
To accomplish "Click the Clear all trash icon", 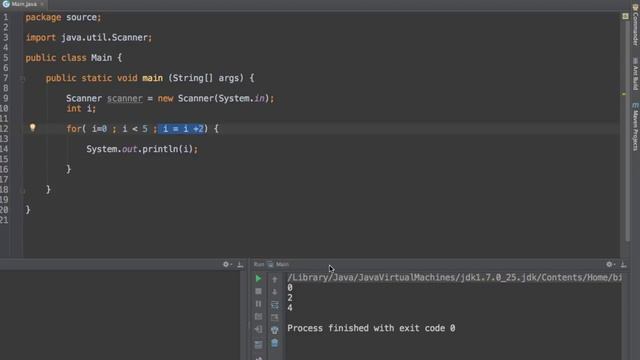I will pos(275,343).
